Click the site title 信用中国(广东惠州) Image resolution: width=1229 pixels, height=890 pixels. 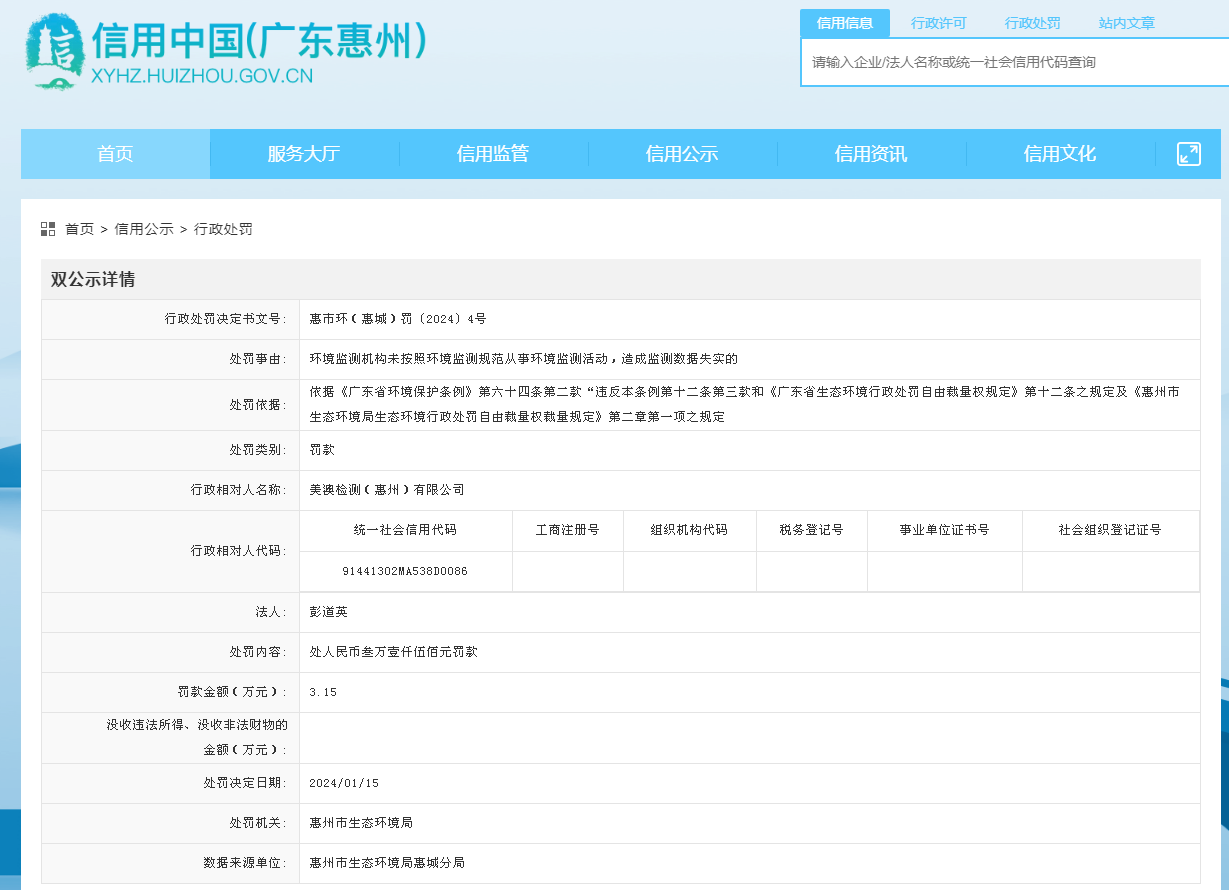(x=260, y=41)
